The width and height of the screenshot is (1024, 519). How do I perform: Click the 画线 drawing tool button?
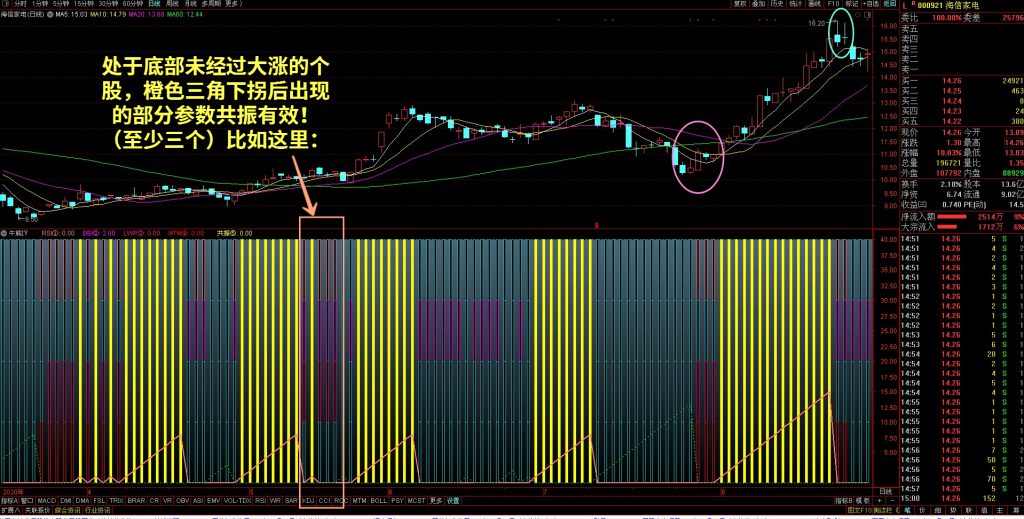(x=814, y=4)
